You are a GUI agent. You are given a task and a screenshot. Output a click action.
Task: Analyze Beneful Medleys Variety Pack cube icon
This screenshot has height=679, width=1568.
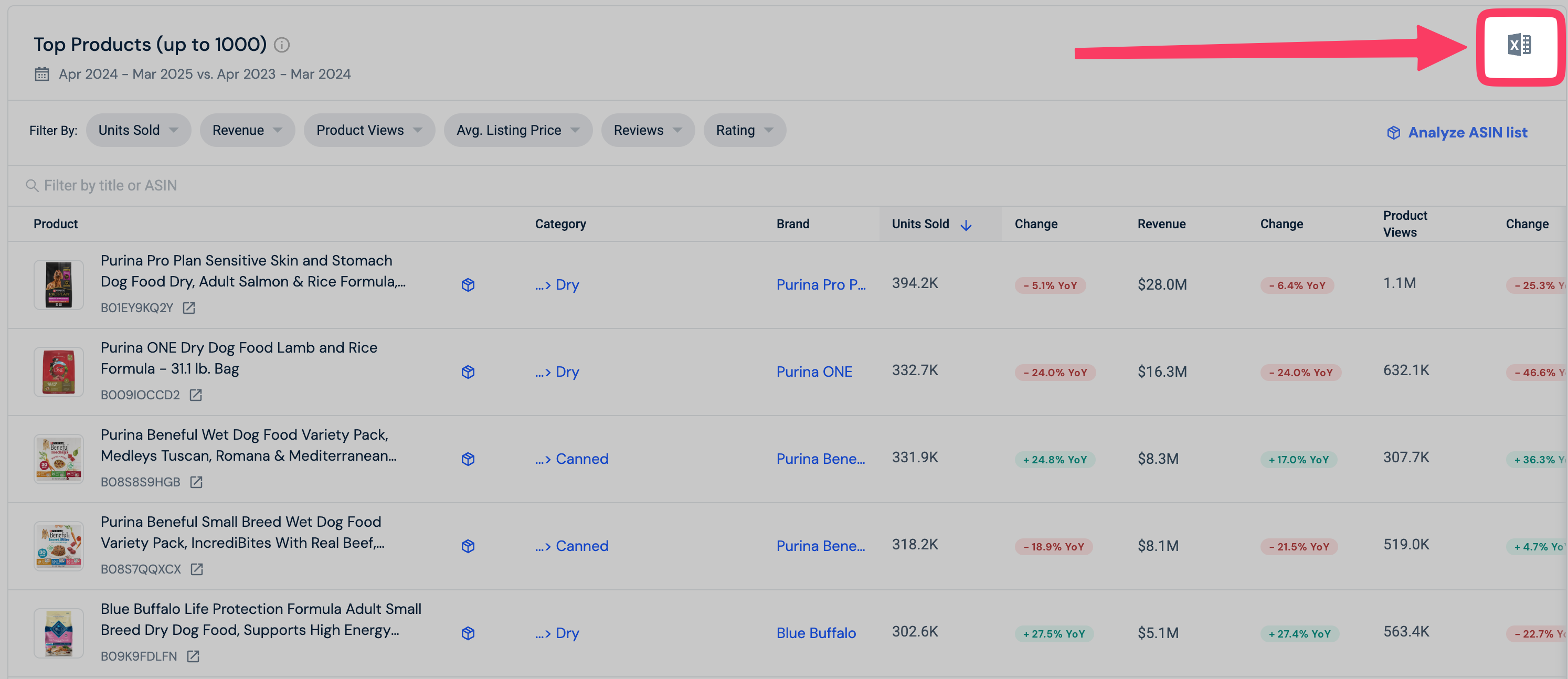click(x=468, y=459)
